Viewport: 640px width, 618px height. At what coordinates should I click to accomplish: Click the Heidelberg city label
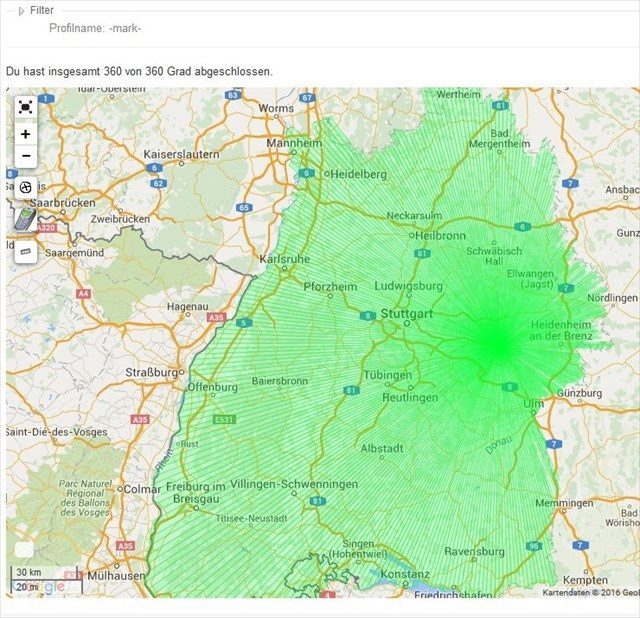(358, 174)
